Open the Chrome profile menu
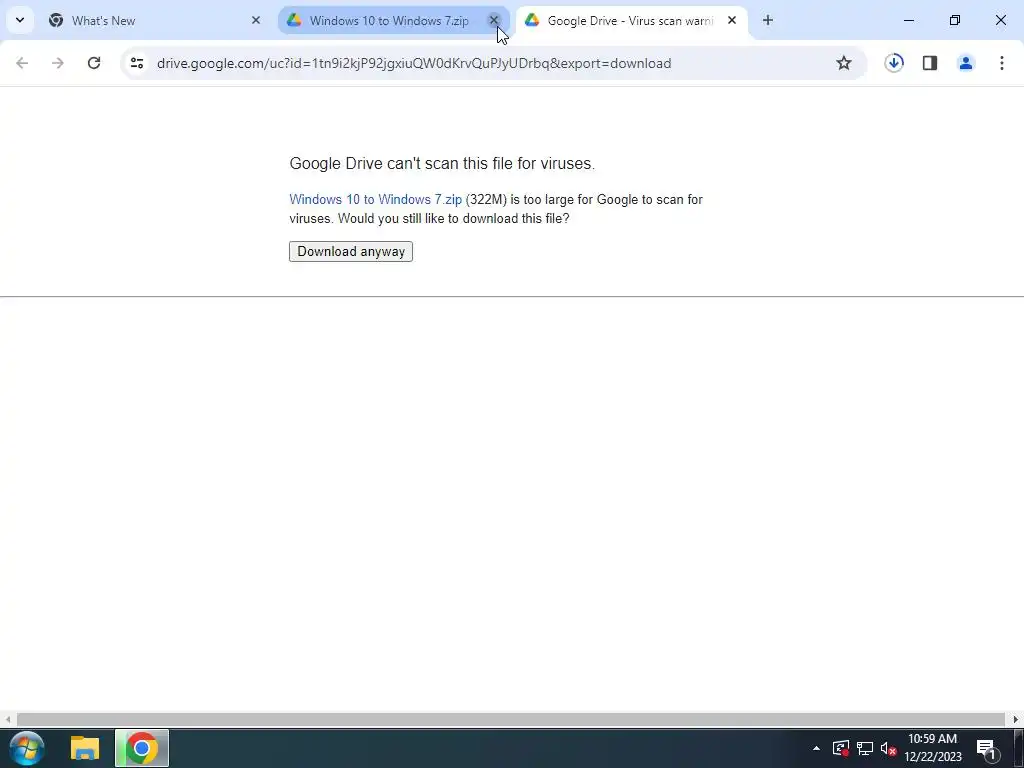1024x768 pixels. pos(966,63)
